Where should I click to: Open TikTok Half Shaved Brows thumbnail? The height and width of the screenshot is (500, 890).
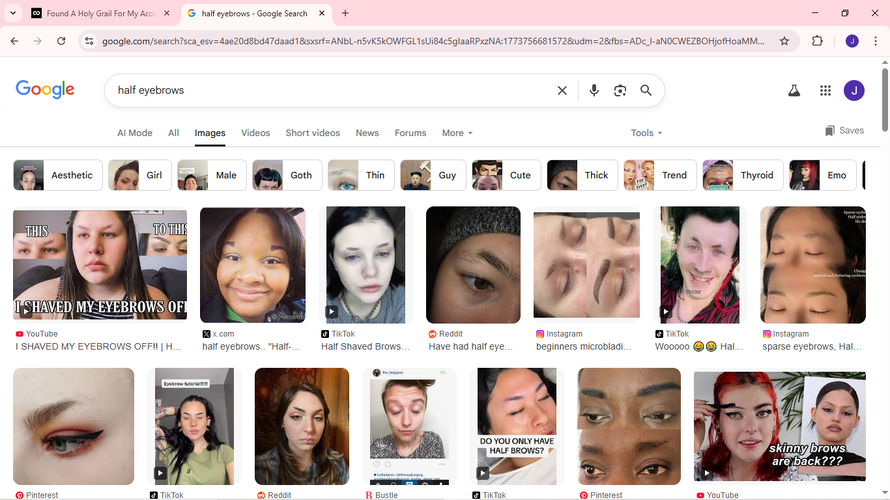pyautogui.click(x=366, y=264)
